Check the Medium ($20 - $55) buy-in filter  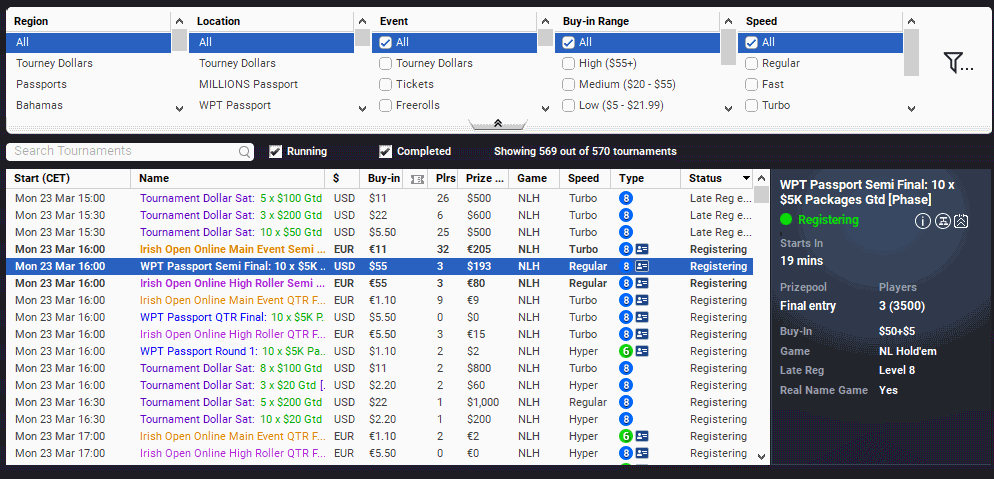tap(568, 84)
